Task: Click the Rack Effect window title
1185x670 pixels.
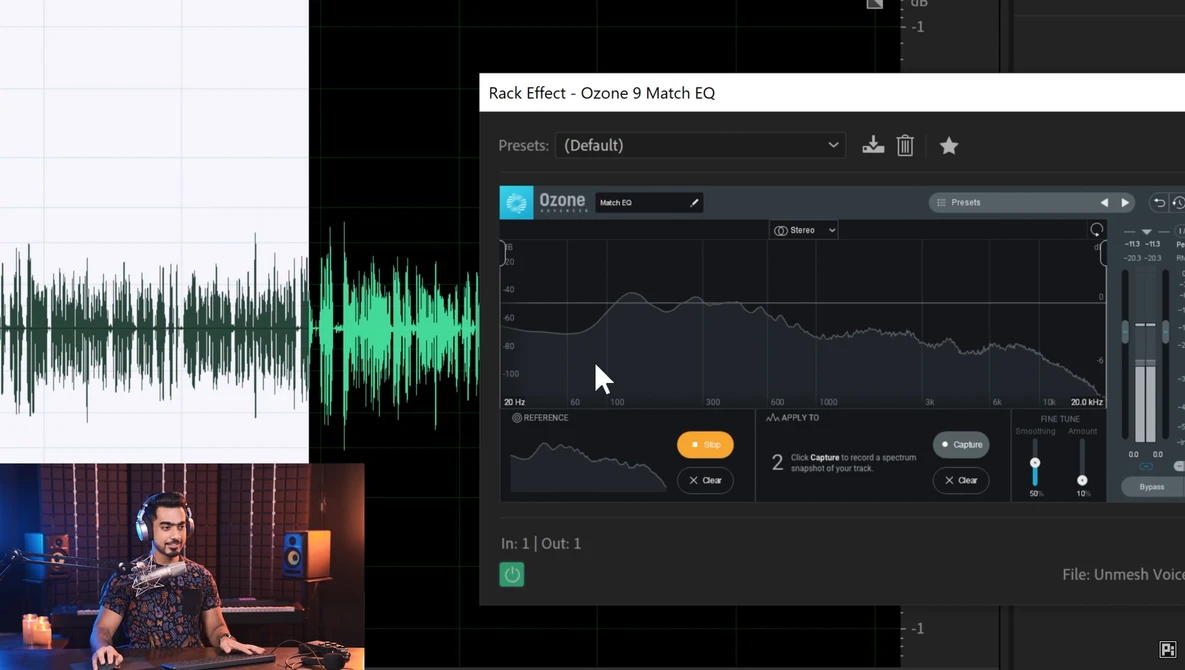Action: [x=602, y=93]
